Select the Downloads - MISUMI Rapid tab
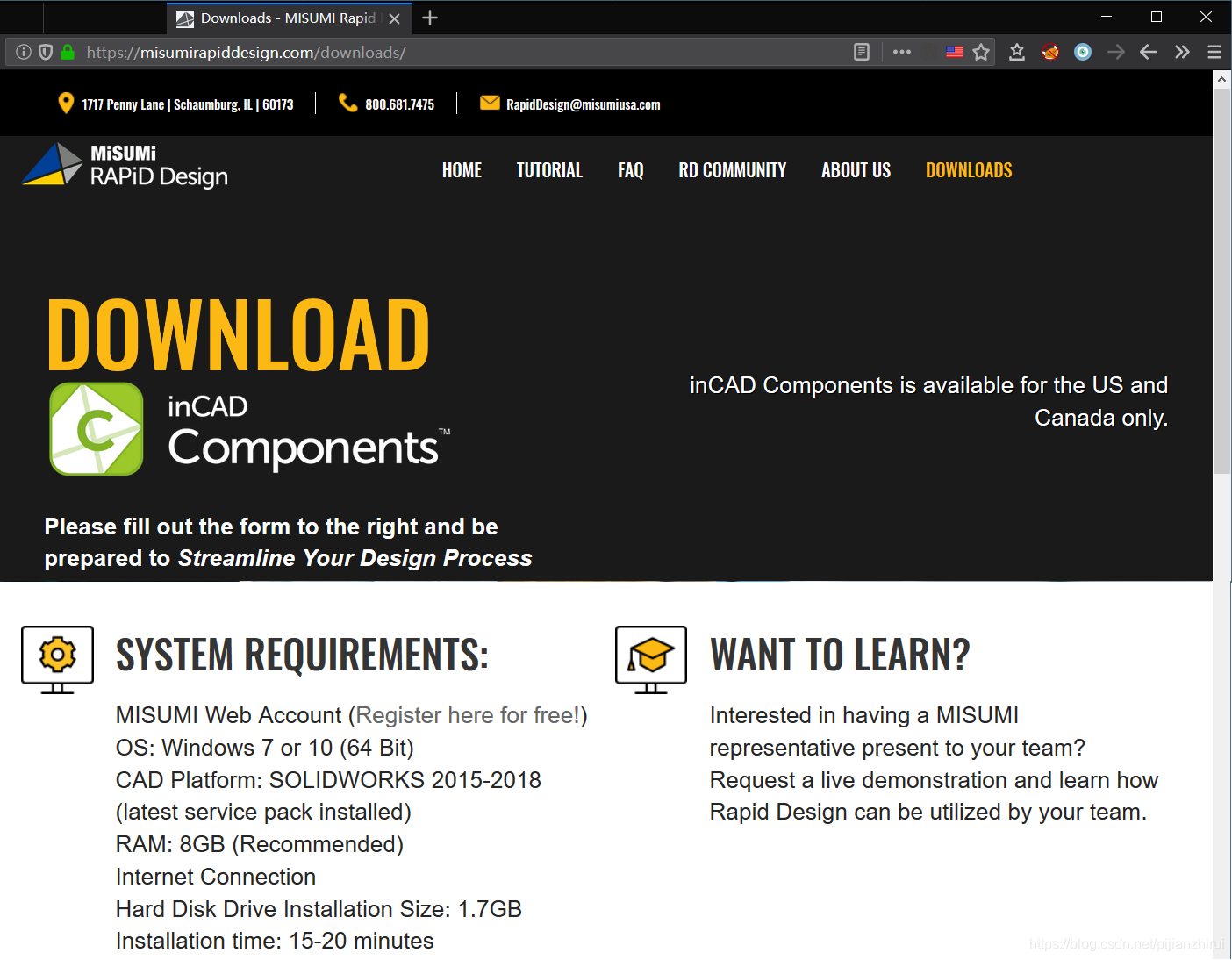 288,18
